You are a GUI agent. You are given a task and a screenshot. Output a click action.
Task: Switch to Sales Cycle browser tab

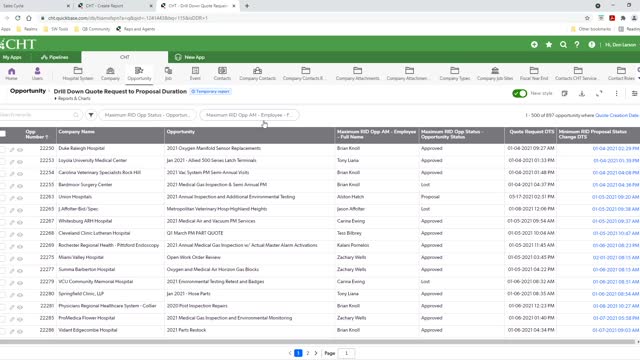tap(35, 6)
